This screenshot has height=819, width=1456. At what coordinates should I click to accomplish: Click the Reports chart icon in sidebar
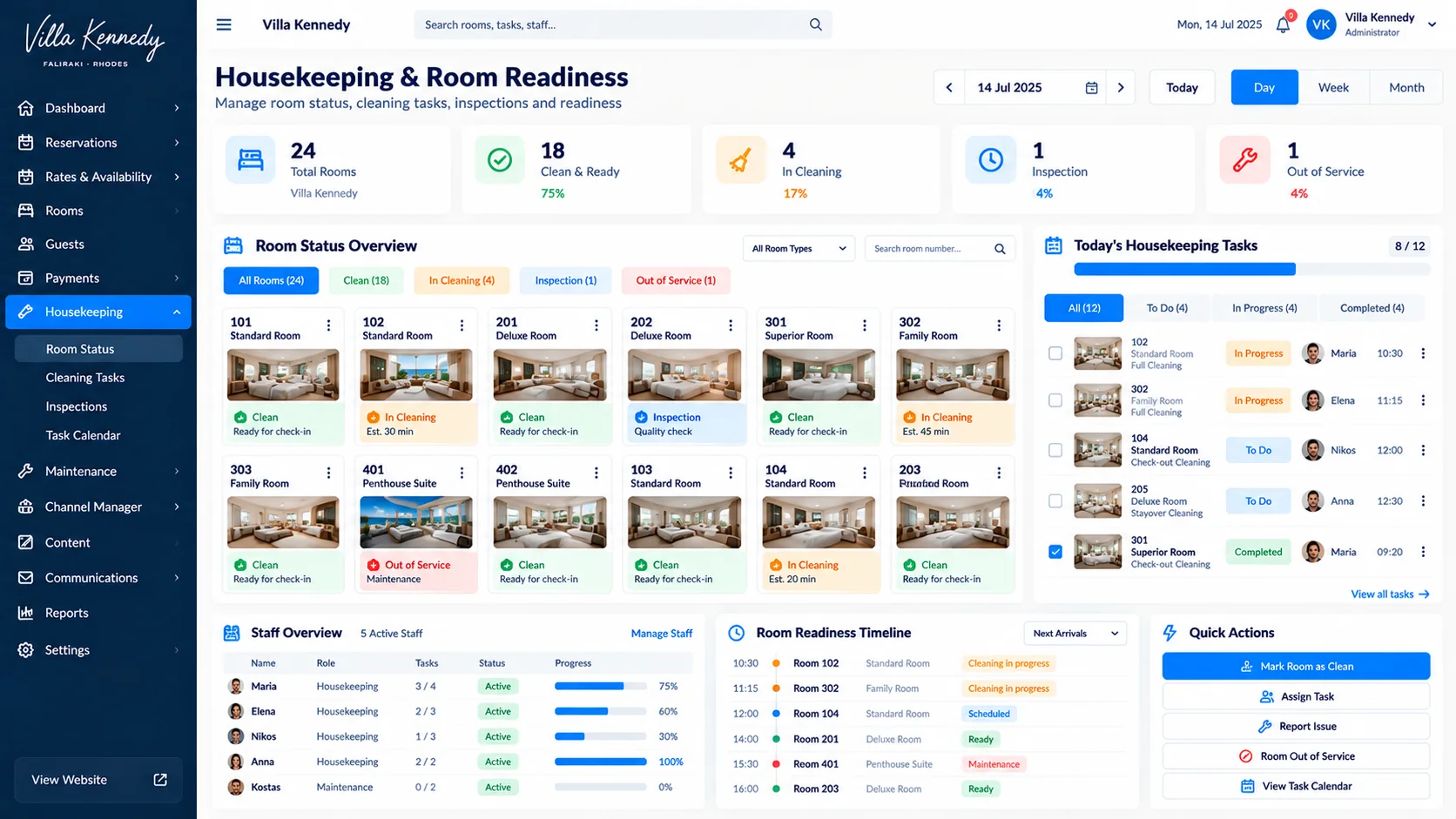click(x=25, y=613)
